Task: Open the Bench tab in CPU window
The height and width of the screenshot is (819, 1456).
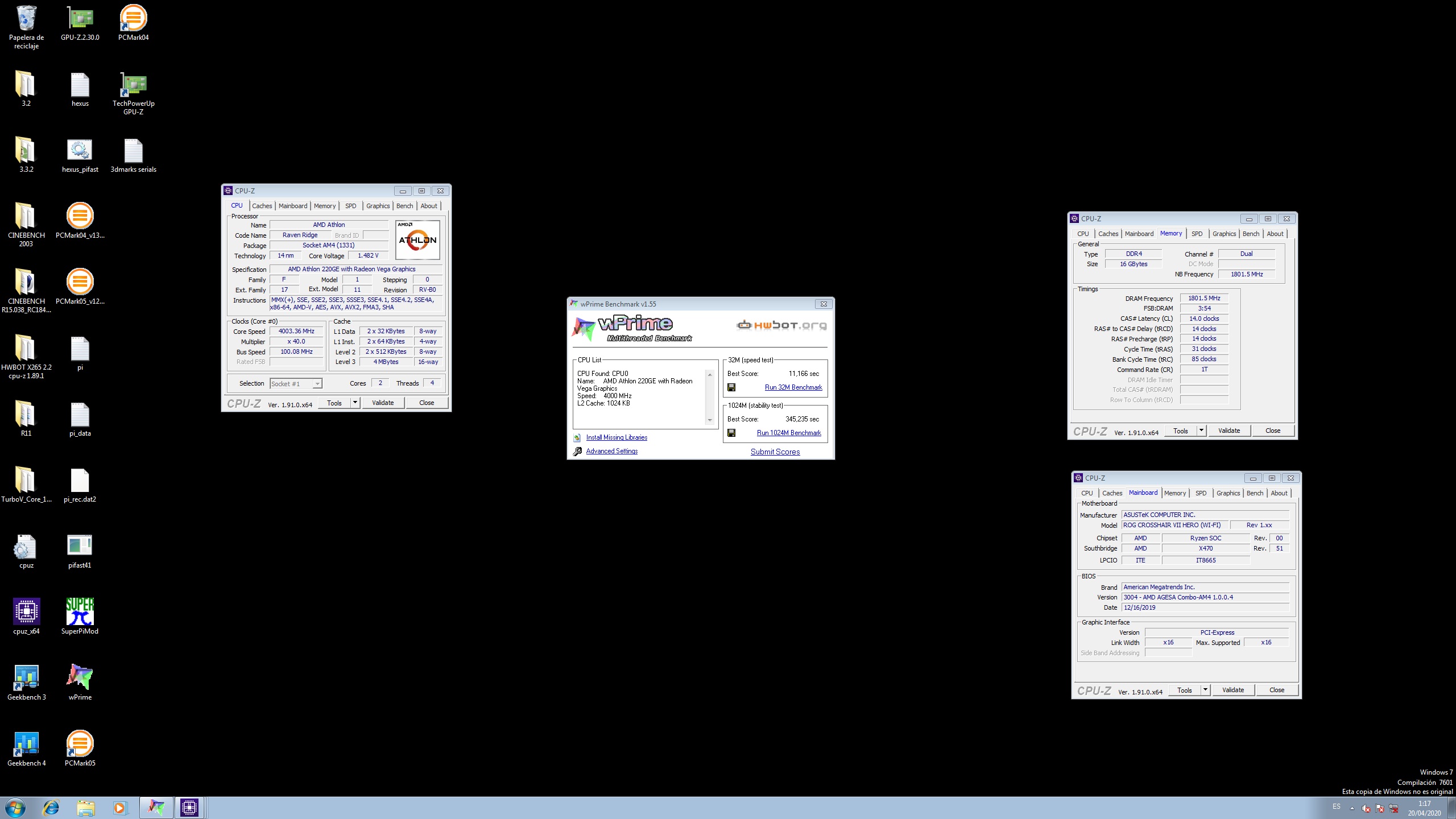Action: click(404, 206)
